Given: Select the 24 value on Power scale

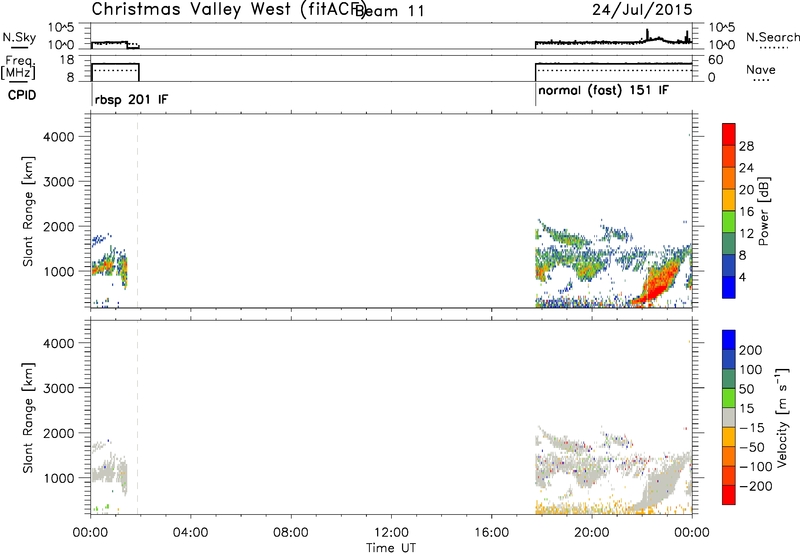Looking at the screenshot, I should click(746, 168).
